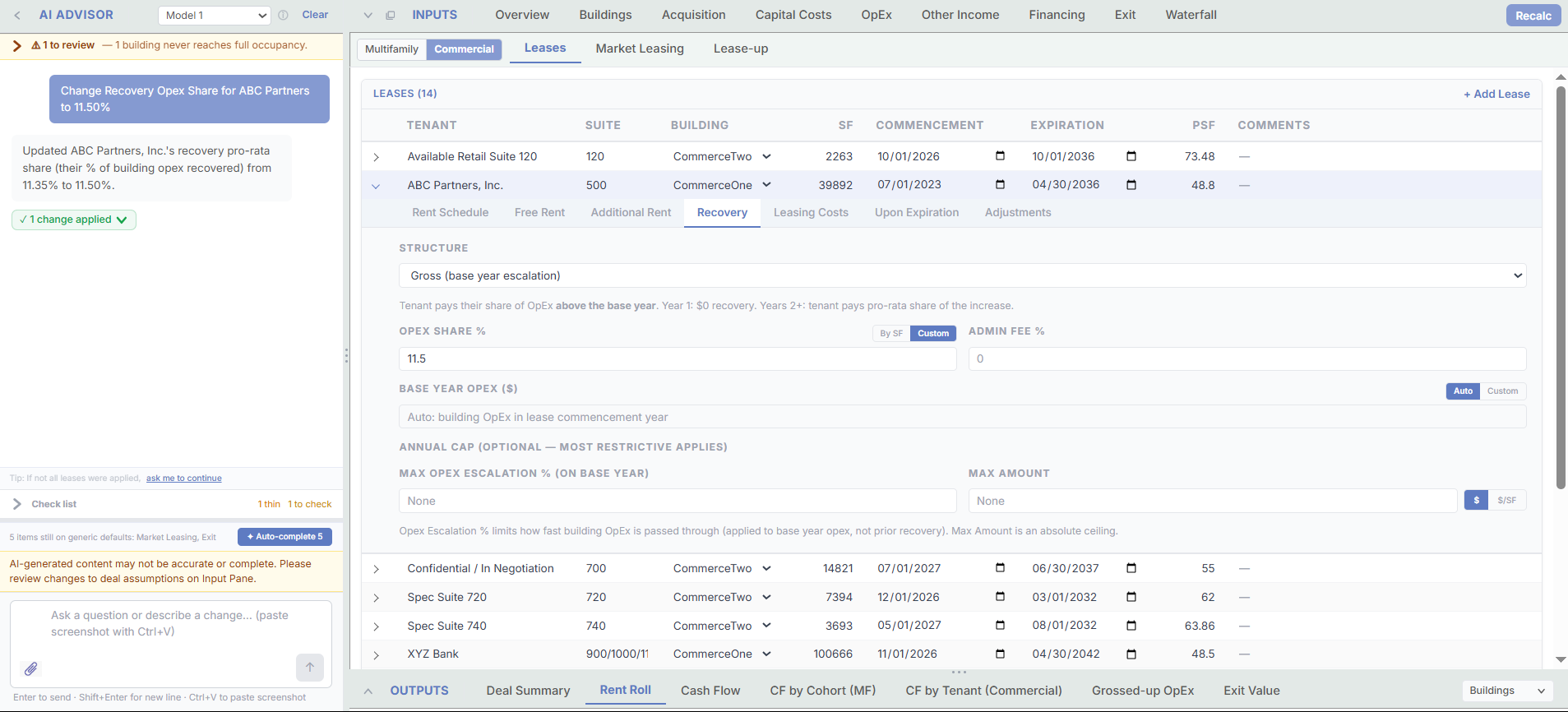Collapse the INPUTS section chevron
The width and height of the screenshot is (1568, 712).
tap(368, 15)
